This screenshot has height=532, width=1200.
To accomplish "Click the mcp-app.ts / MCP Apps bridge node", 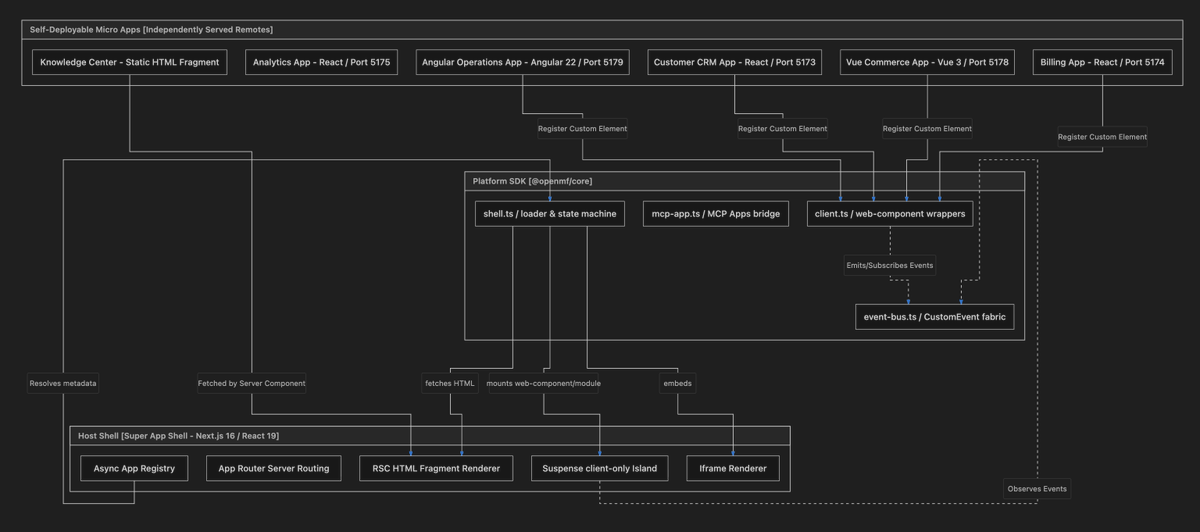I will point(716,213).
